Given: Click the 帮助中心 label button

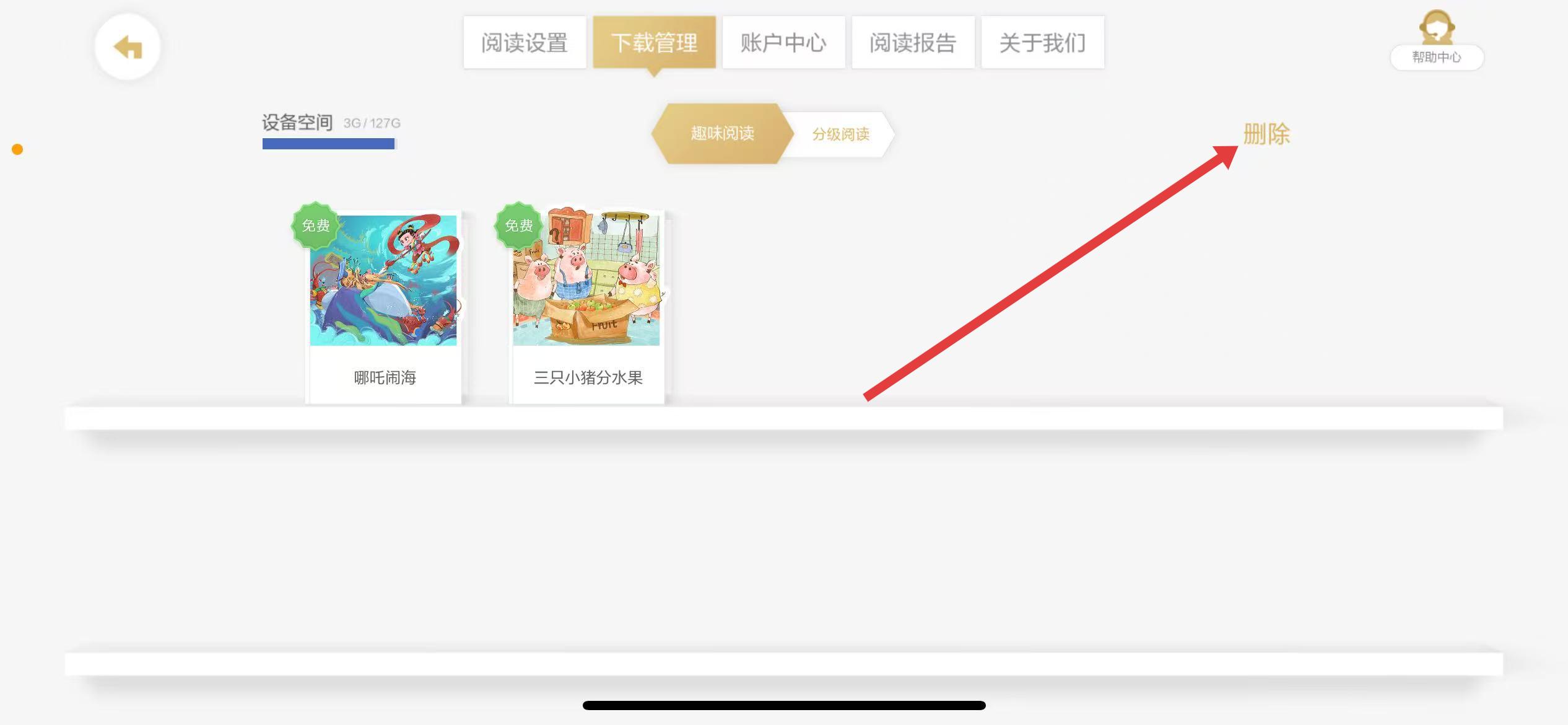Looking at the screenshot, I should point(1437,58).
